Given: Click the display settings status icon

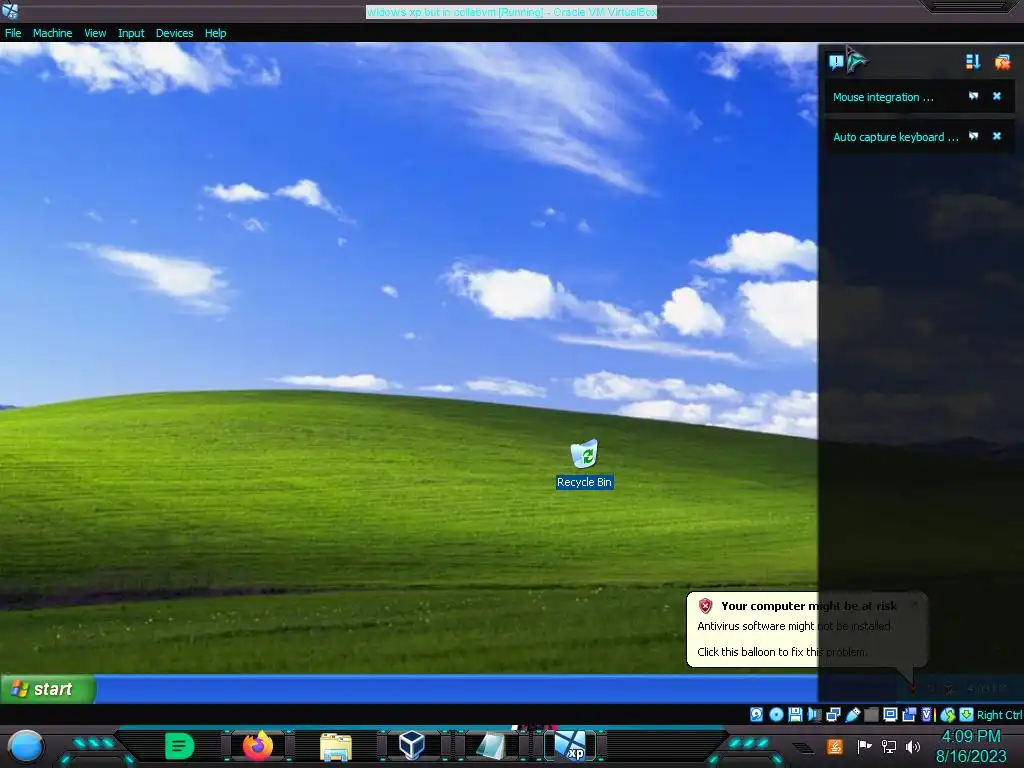Looking at the screenshot, I should click(x=890, y=714).
